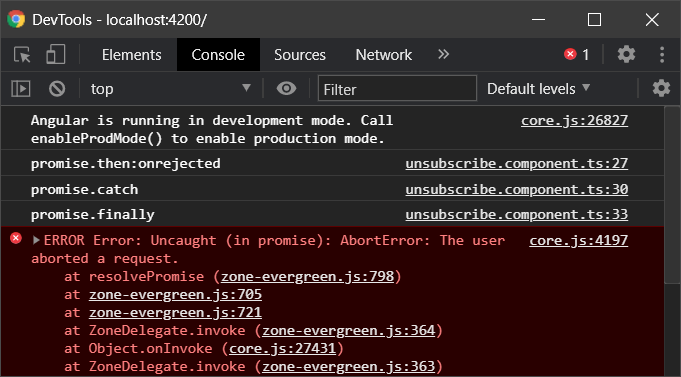Show more tabs via the double chevron
Viewport: 681px width, 377px height.
coord(443,54)
